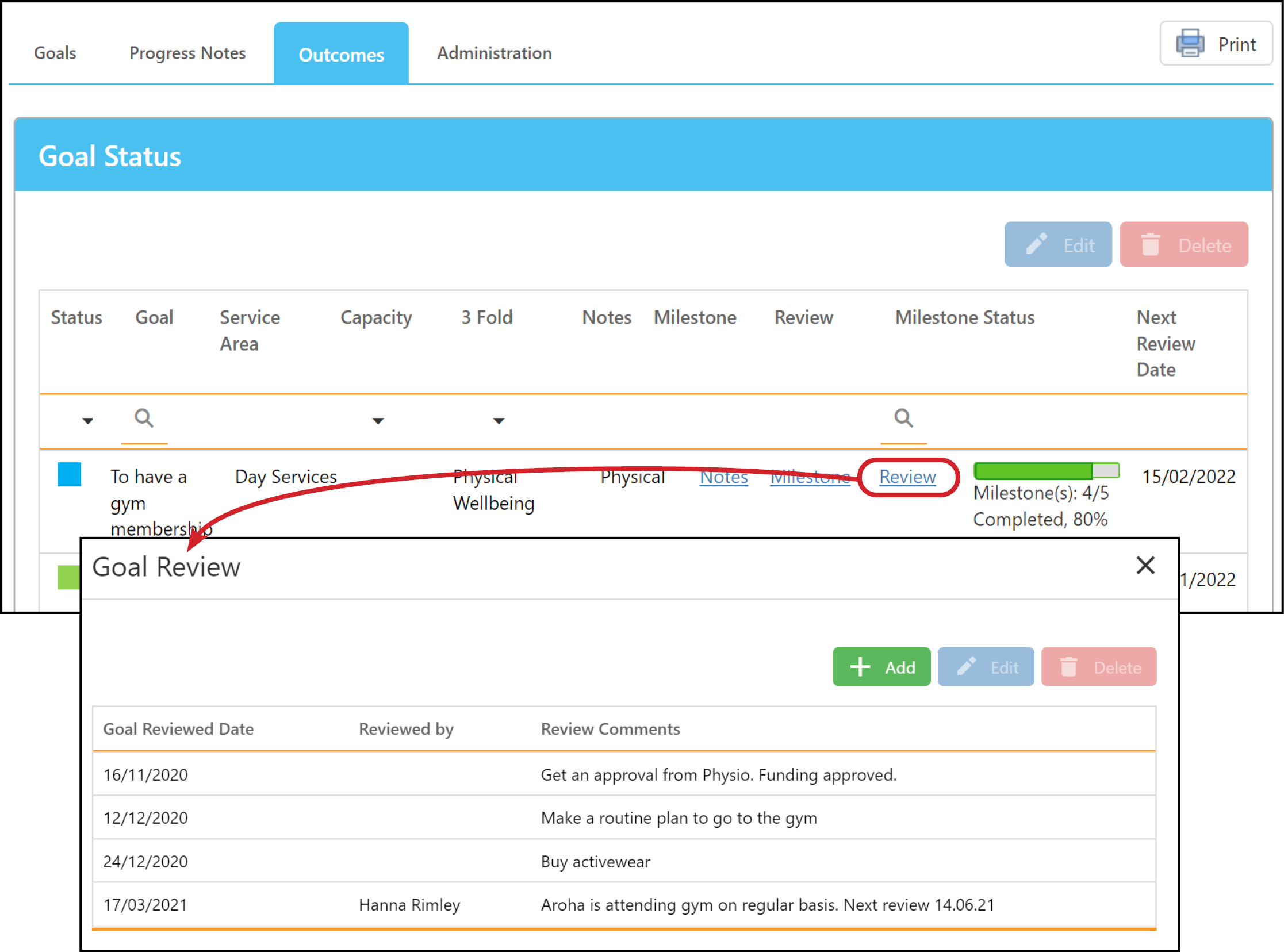Open the Administration tab
Screen dimensions: 1284x952
pyautogui.click(x=494, y=53)
